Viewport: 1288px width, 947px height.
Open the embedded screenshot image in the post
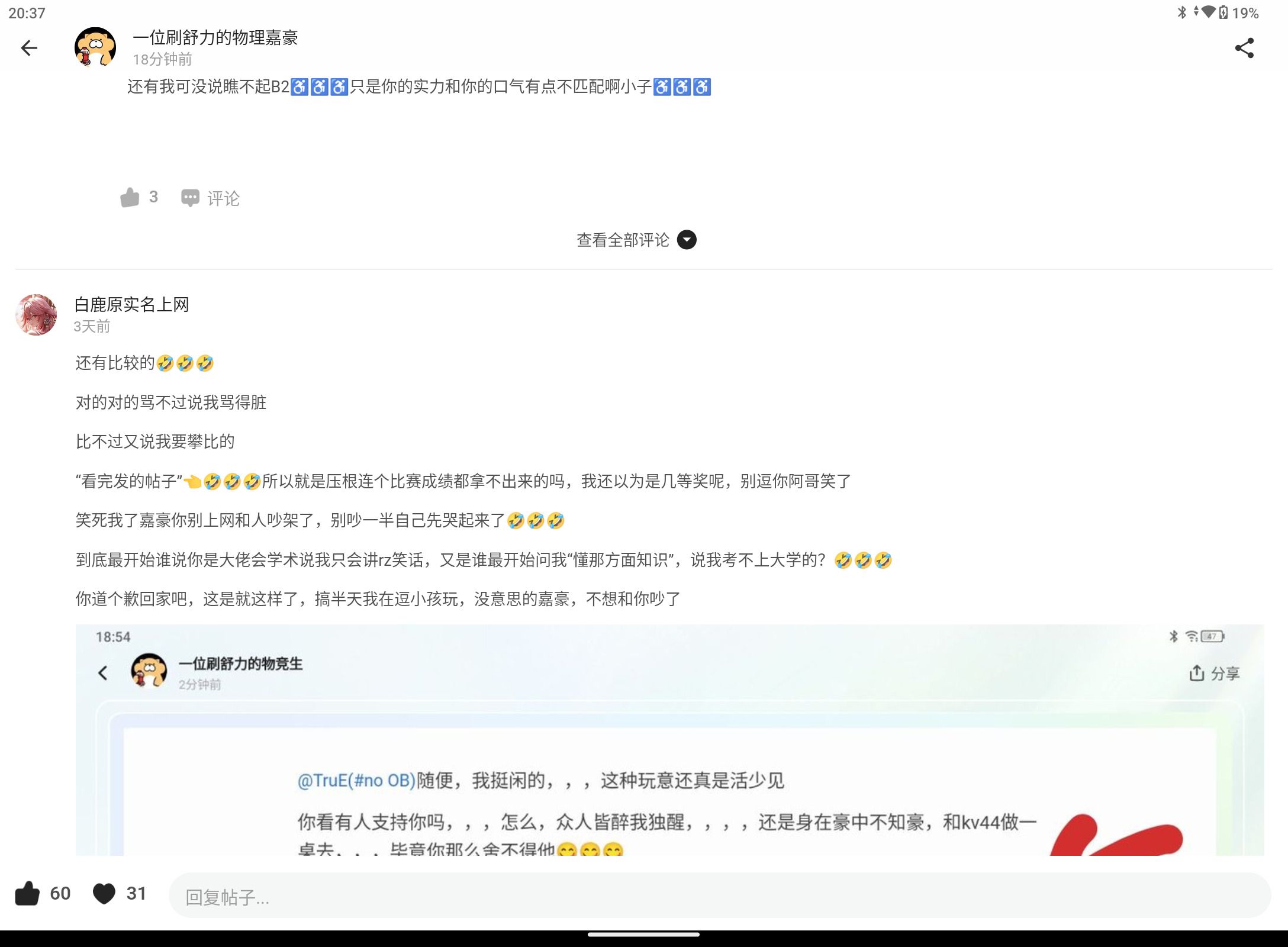tap(669, 740)
